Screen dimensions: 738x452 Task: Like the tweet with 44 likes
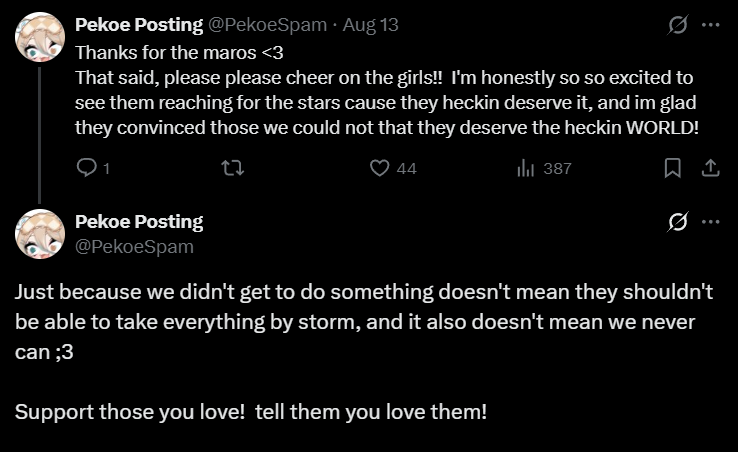[379, 168]
